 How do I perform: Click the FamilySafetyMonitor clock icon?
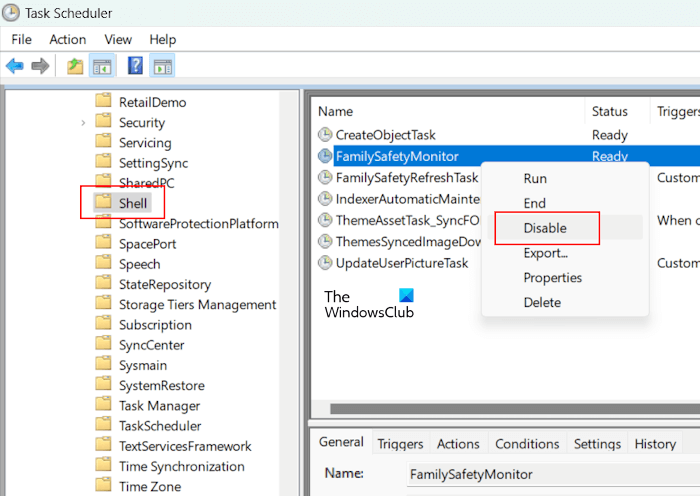325,155
